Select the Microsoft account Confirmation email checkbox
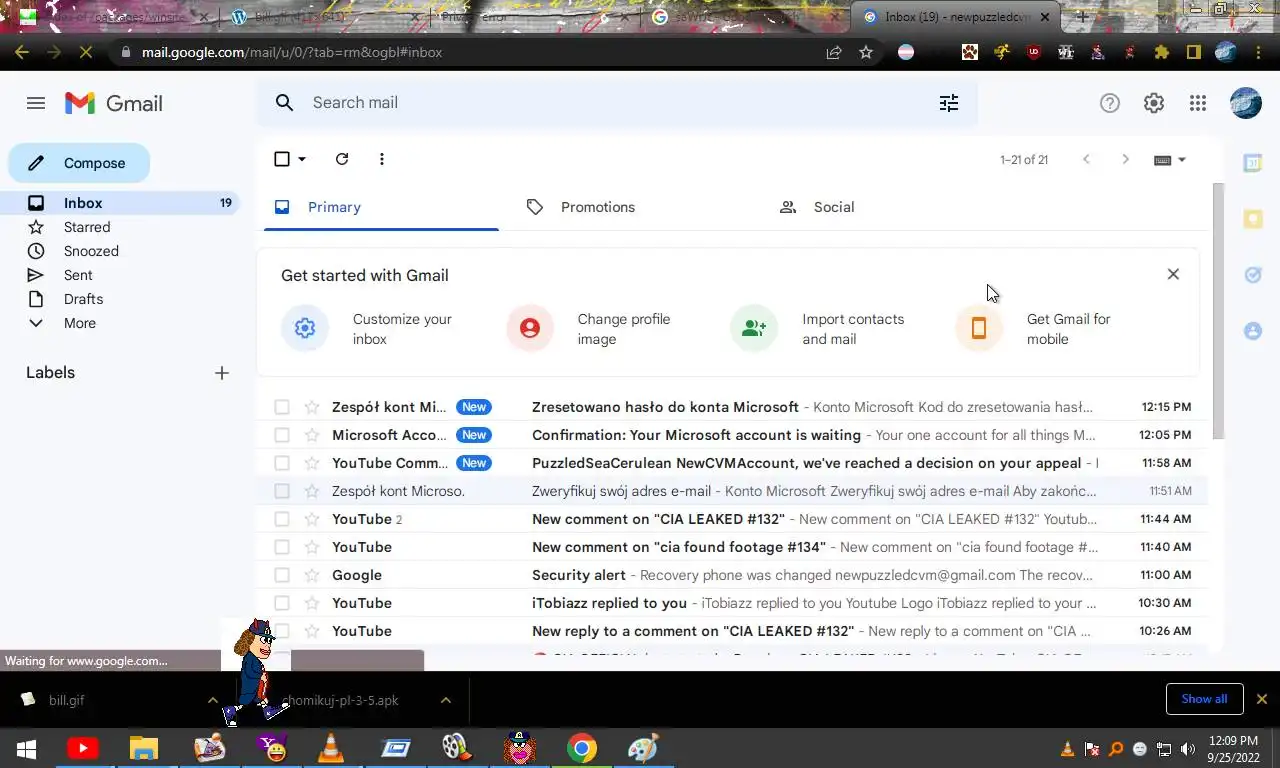The width and height of the screenshot is (1280, 768). click(x=282, y=435)
